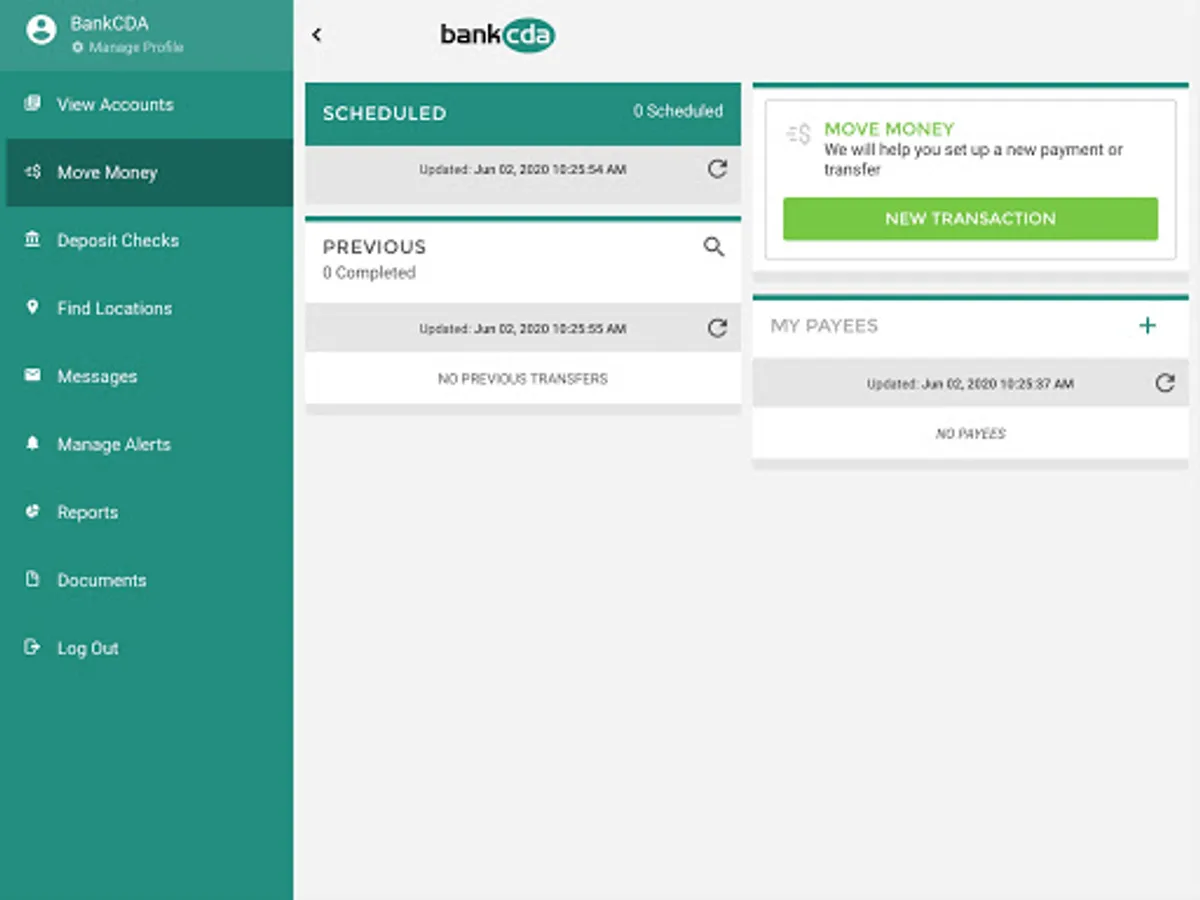Click the Find Locations pin icon
Screen dimensions: 1200x900
click(x=33, y=307)
